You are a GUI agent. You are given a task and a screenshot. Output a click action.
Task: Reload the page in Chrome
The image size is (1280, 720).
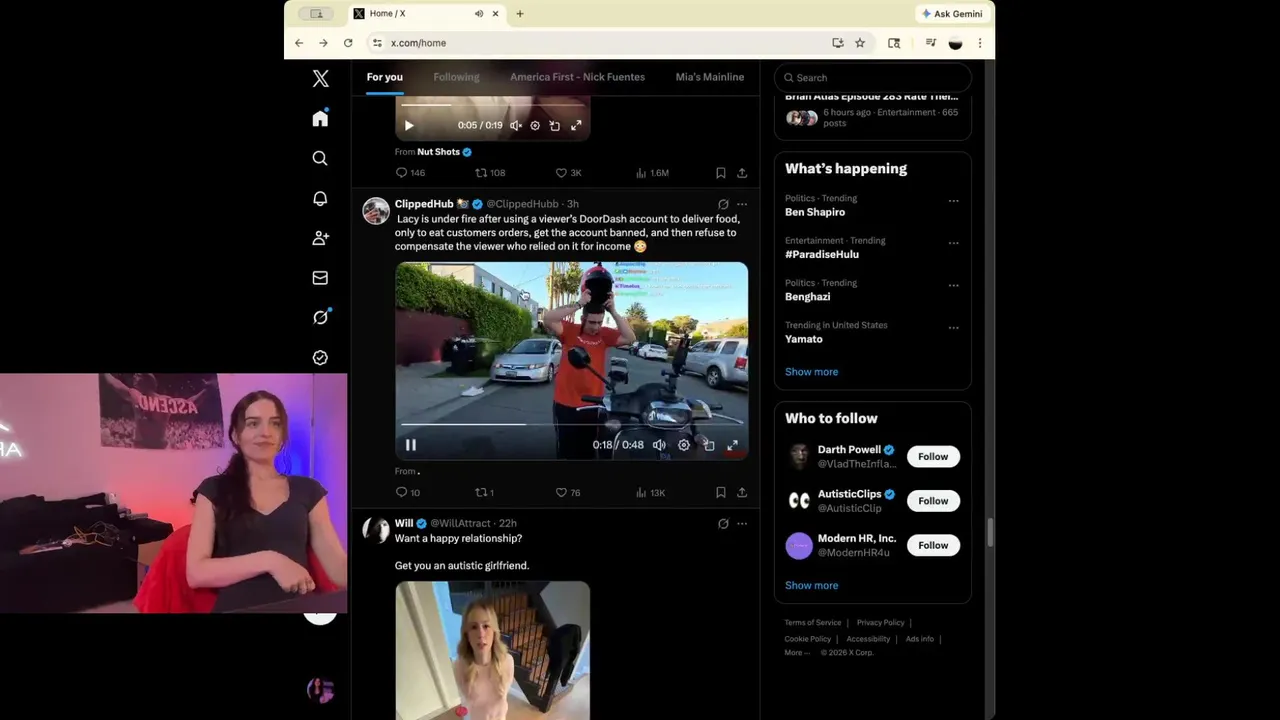(x=348, y=43)
